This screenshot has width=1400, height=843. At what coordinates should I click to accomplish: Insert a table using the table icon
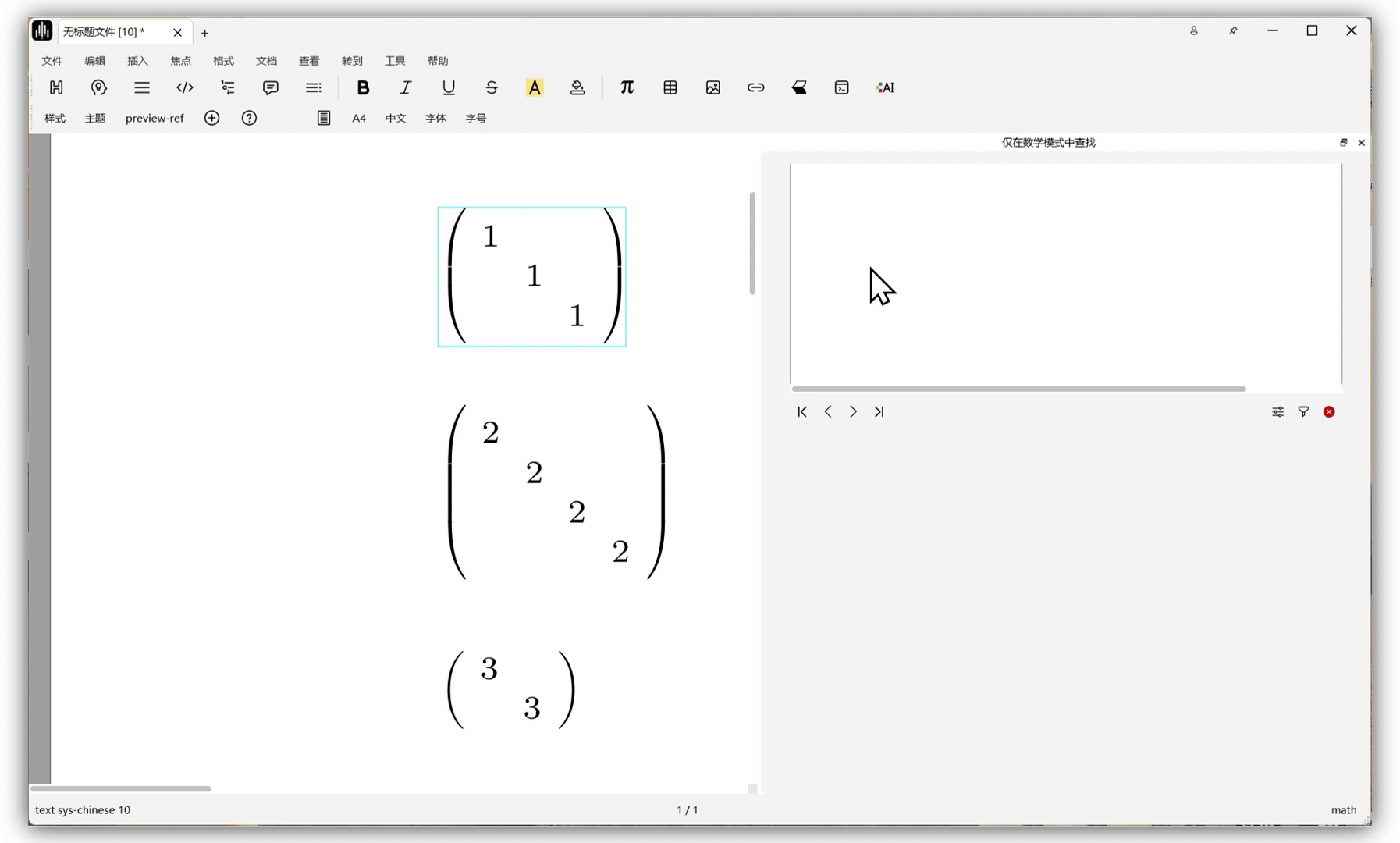(670, 87)
